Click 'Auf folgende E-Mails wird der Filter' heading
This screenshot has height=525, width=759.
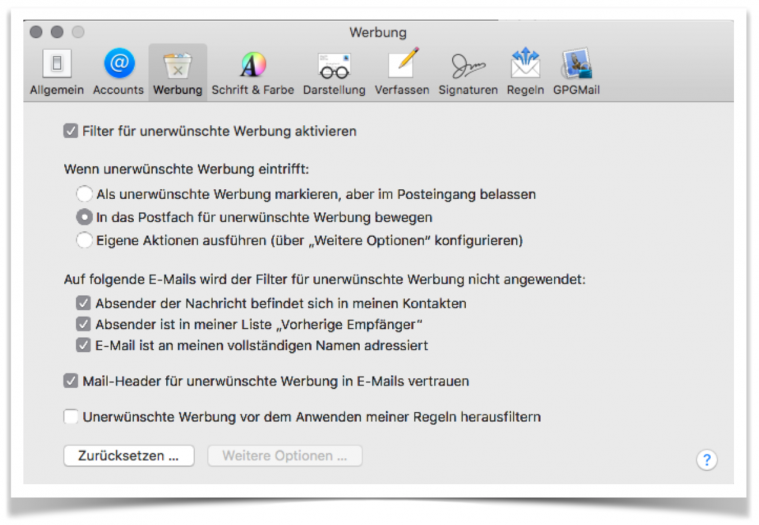[x=325, y=280]
